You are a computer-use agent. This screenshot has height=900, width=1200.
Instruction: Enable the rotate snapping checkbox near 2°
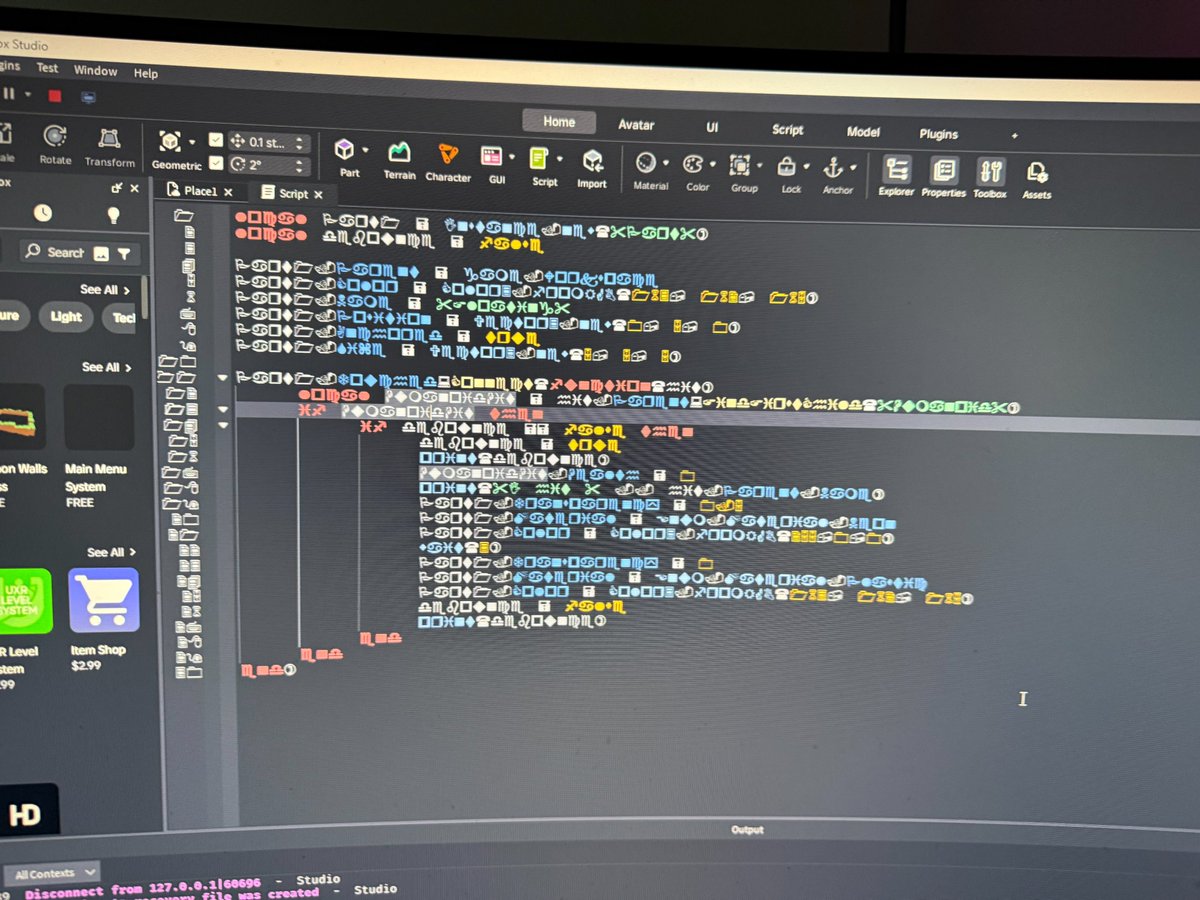click(x=215, y=163)
